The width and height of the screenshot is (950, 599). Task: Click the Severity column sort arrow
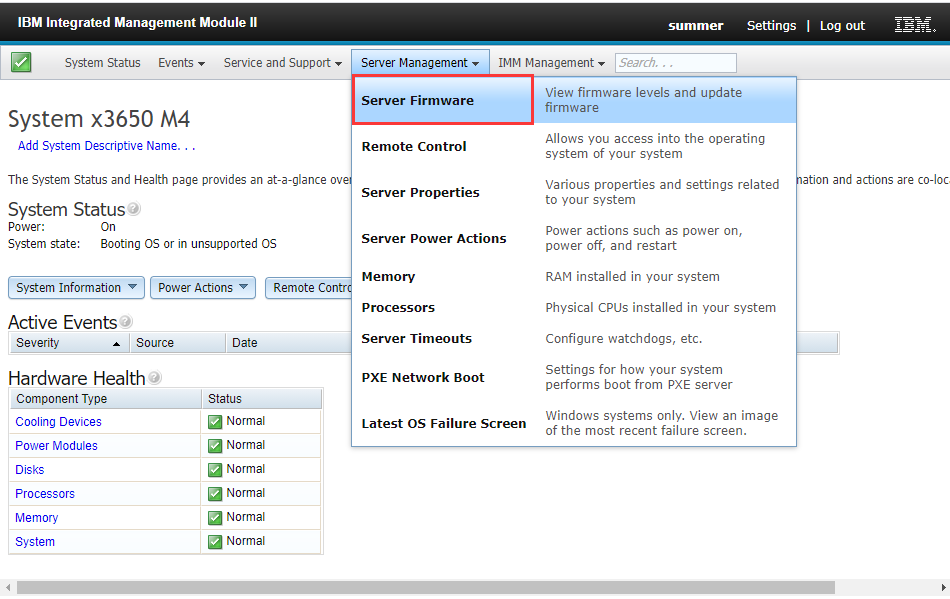(116, 343)
